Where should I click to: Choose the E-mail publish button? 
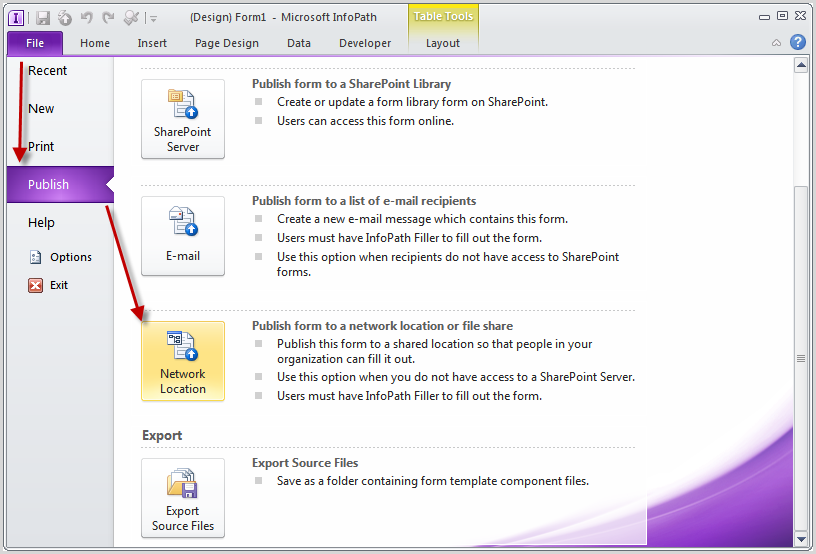coord(183,236)
